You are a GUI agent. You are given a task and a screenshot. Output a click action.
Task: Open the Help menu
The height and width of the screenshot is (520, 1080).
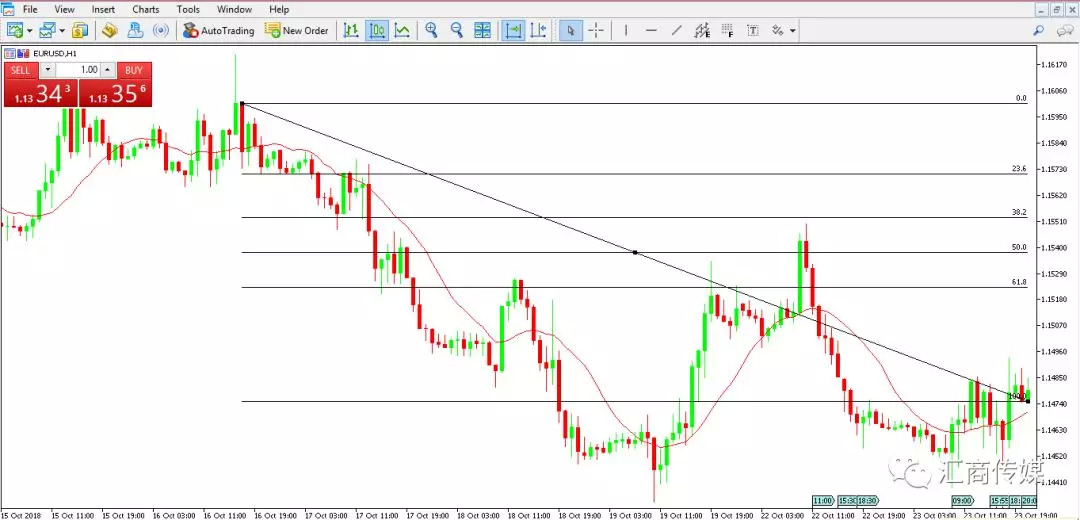[x=279, y=10]
